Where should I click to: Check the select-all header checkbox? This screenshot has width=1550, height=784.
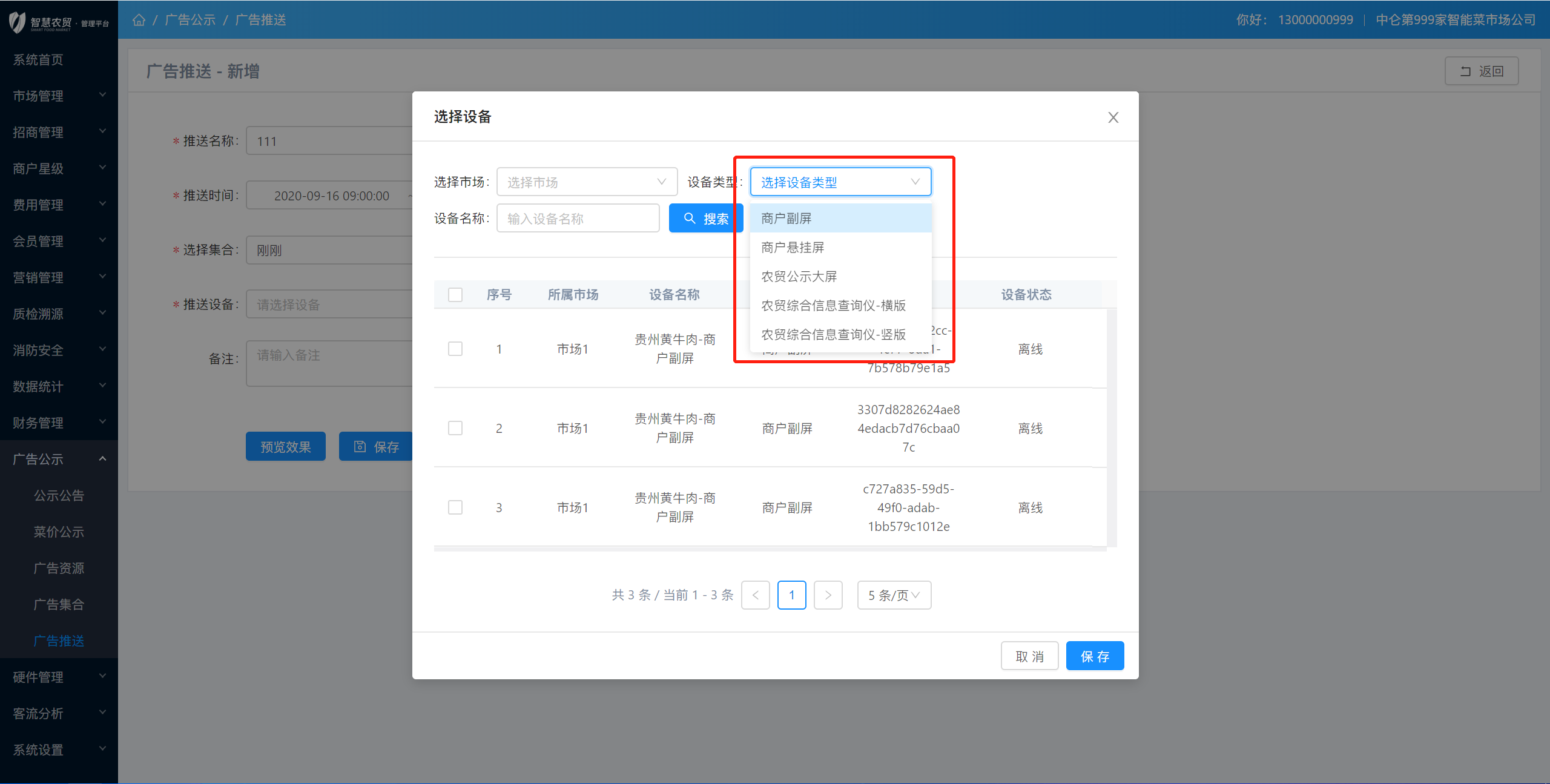(455, 295)
